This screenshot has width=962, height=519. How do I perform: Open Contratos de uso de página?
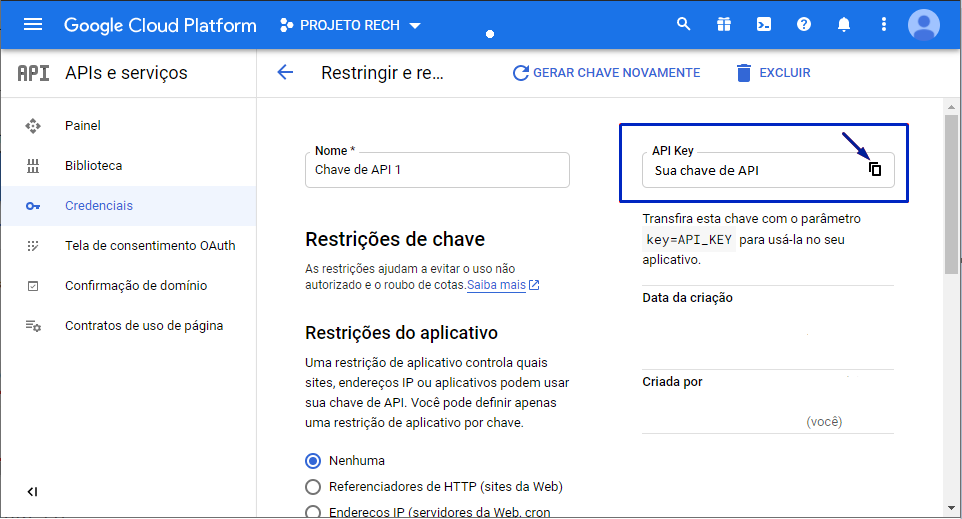coord(129,326)
